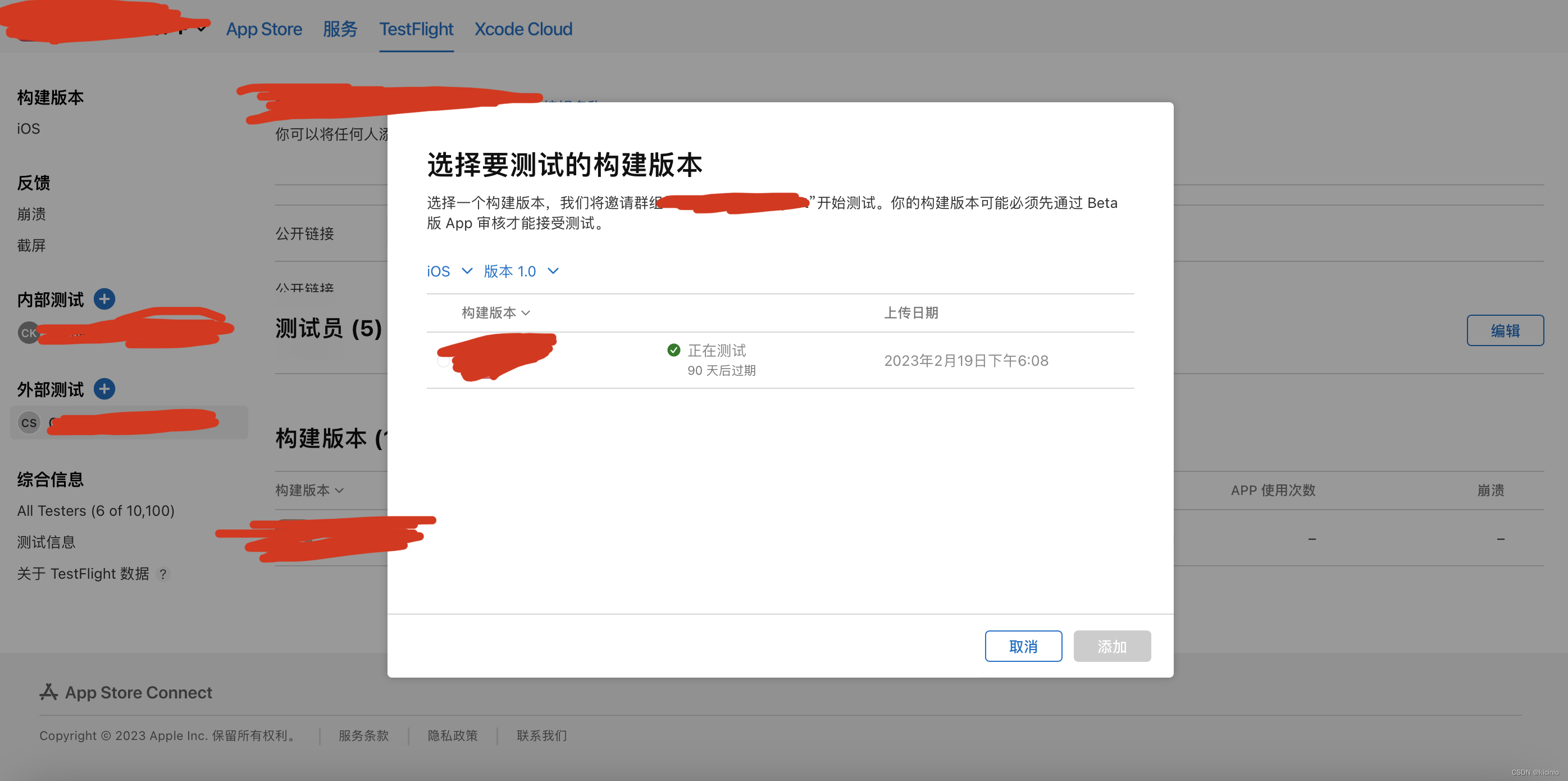Viewport: 1568px width, 781px height.
Task: Open All Testers (6 of 10,100)
Action: click(x=95, y=511)
